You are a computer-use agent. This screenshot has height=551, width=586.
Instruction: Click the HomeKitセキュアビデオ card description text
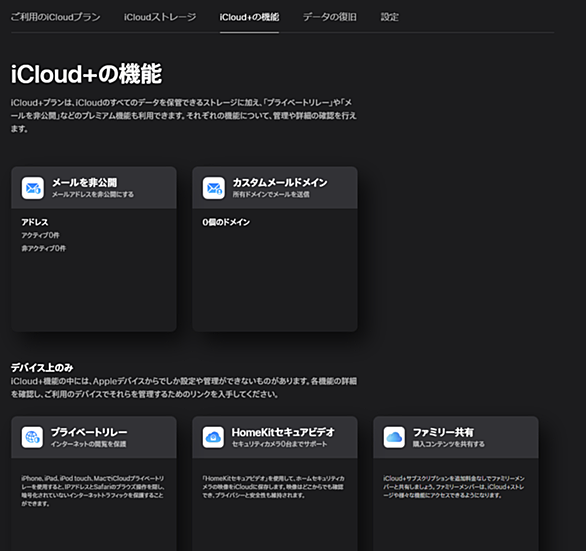pyautogui.click(x=274, y=487)
